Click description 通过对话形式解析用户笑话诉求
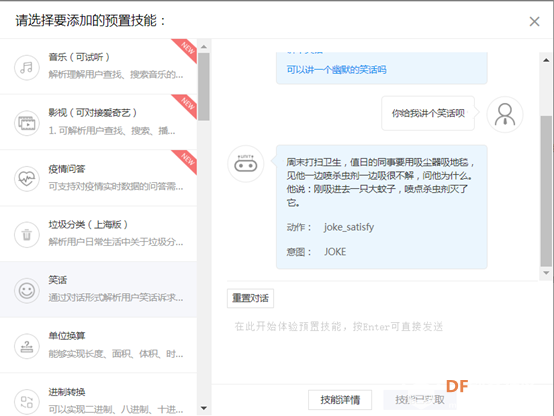Image resolution: width=554 pixels, height=416 pixels. point(116,298)
